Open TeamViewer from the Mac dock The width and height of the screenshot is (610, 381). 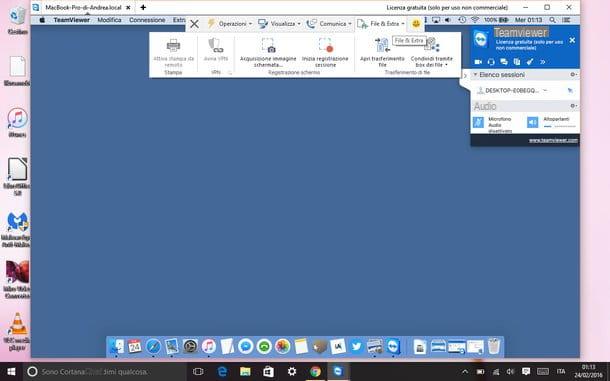point(393,346)
